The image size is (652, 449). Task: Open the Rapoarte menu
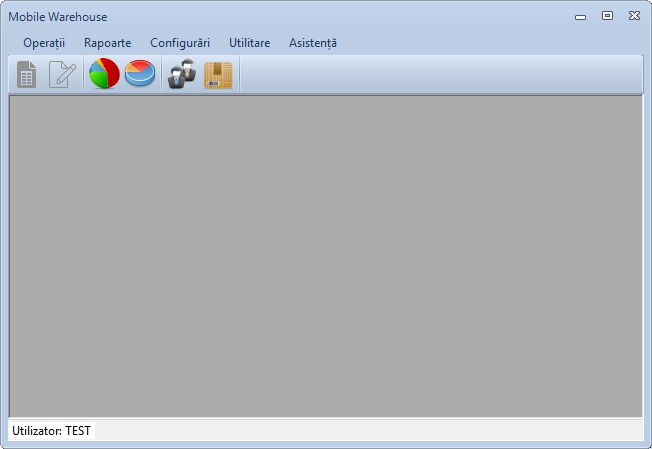[108, 43]
